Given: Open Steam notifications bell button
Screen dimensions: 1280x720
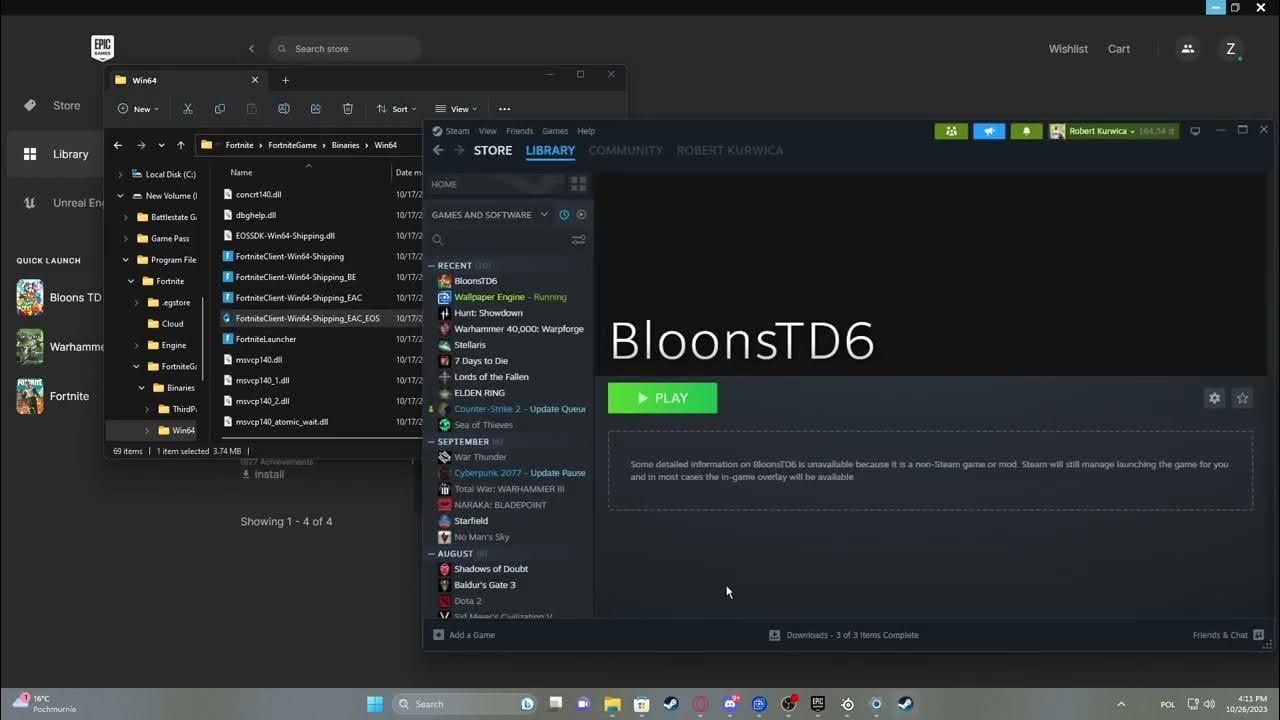Looking at the screenshot, I should [1026, 131].
